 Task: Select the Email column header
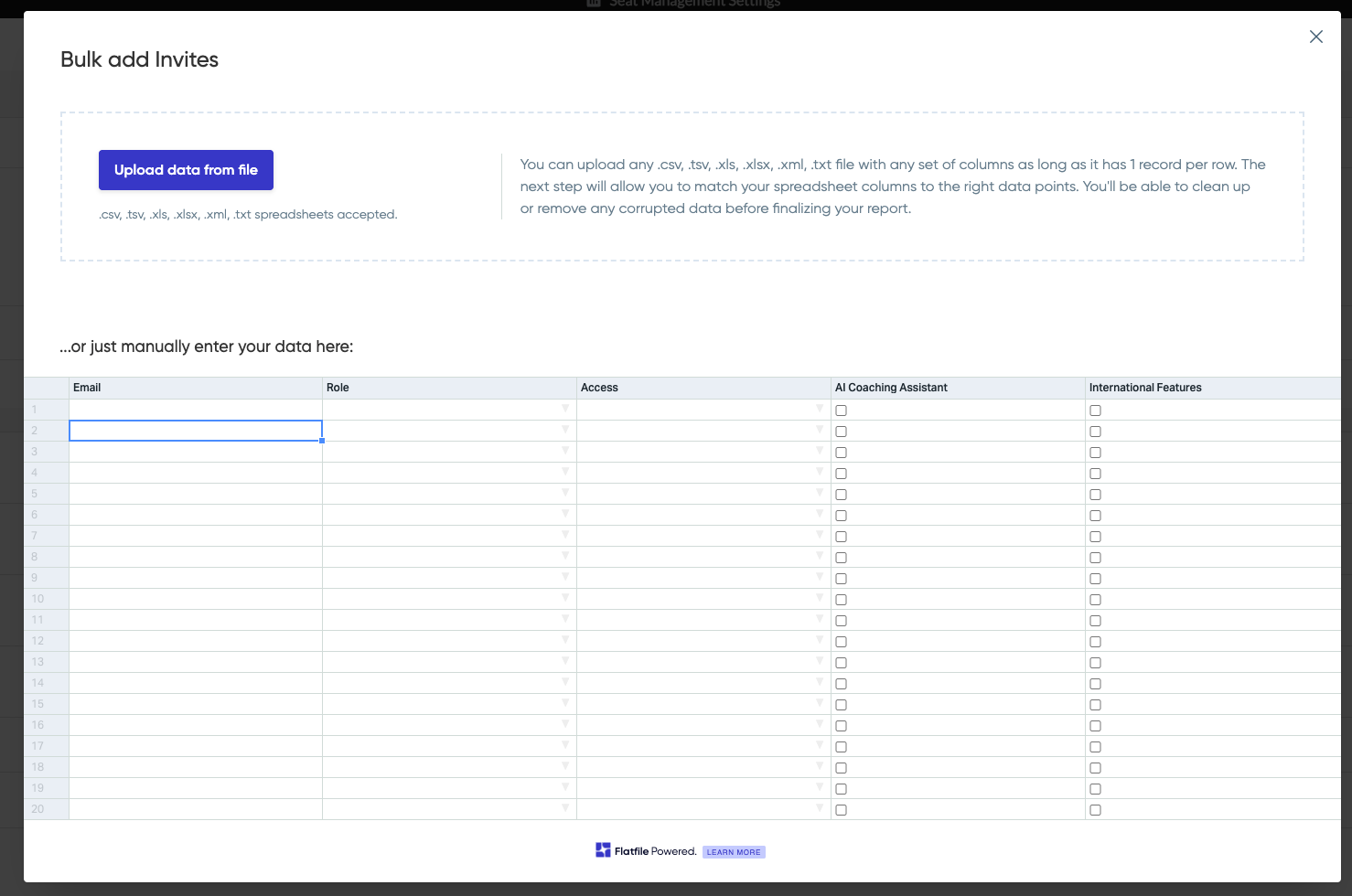[196, 388]
